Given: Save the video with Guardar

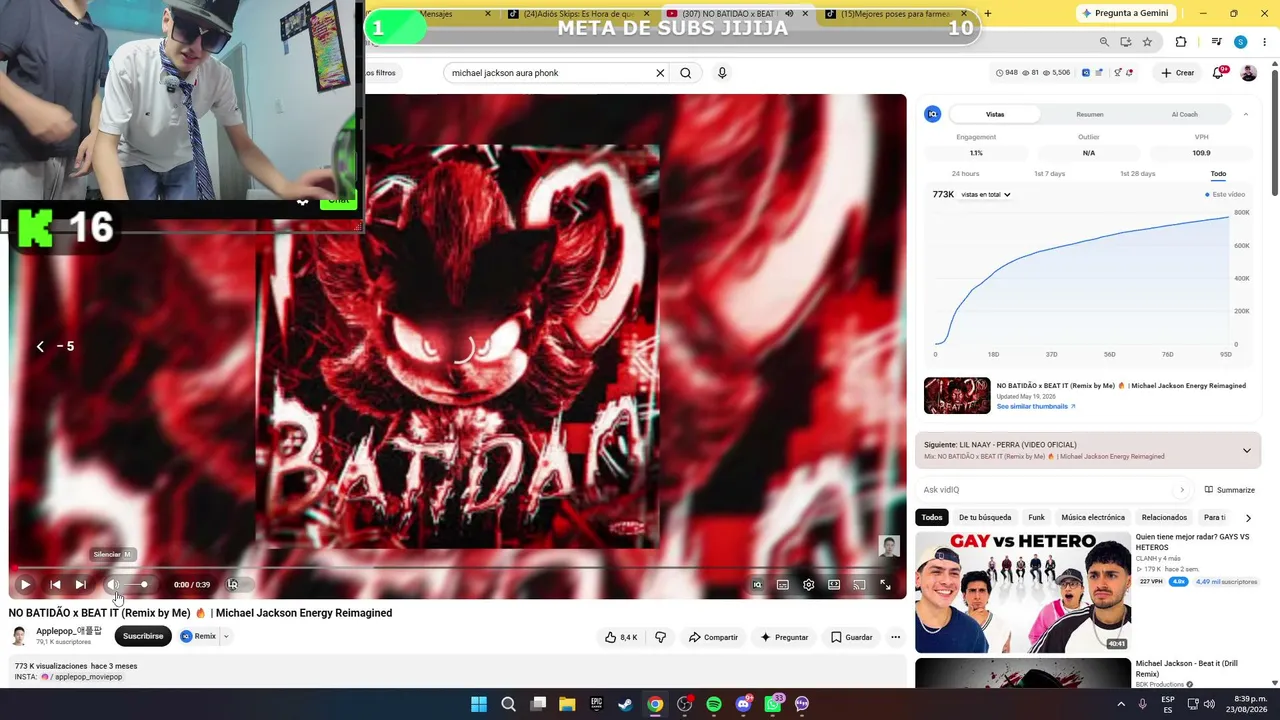Looking at the screenshot, I should (851, 637).
